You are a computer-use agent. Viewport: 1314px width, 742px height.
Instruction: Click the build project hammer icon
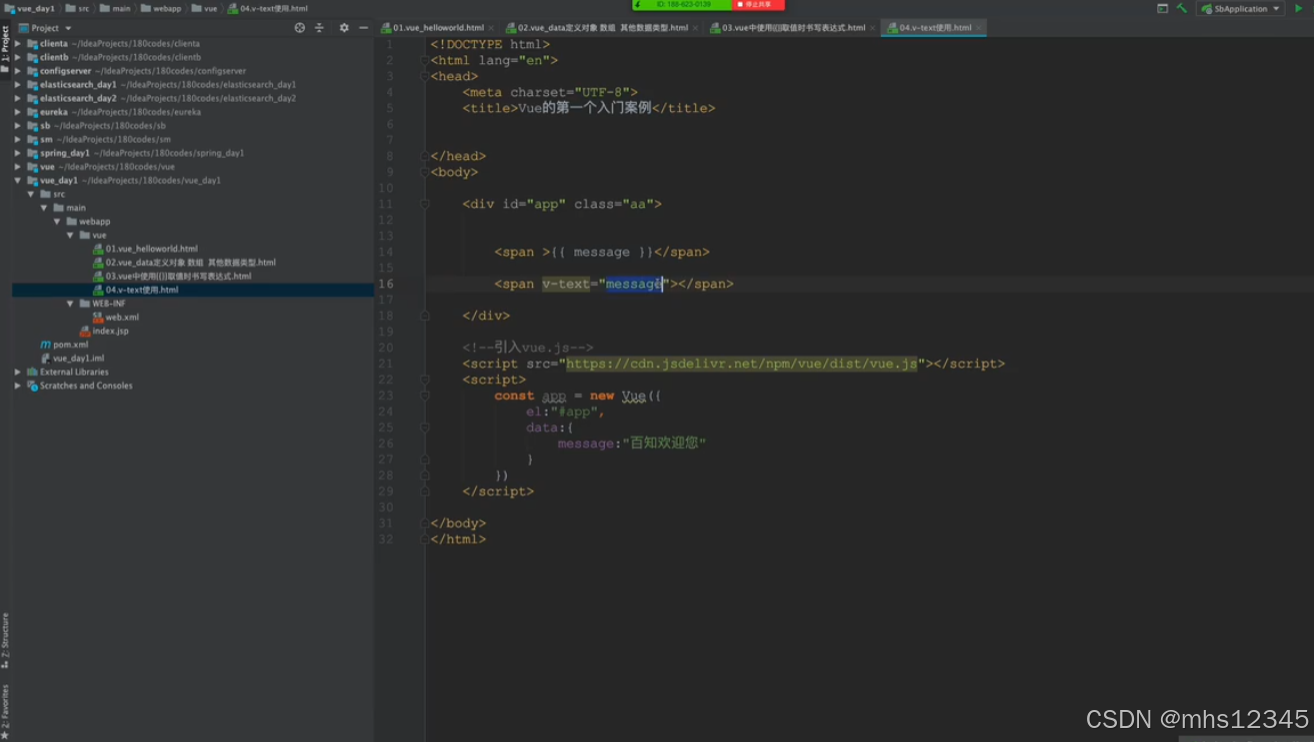tap(1182, 8)
